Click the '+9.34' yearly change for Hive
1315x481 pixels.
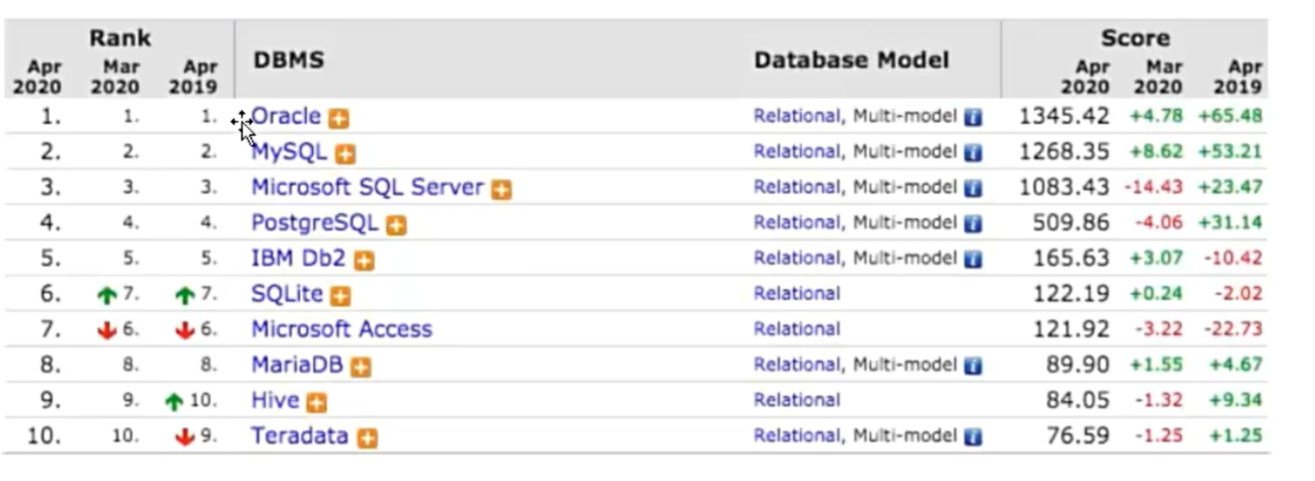click(x=1237, y=400)
